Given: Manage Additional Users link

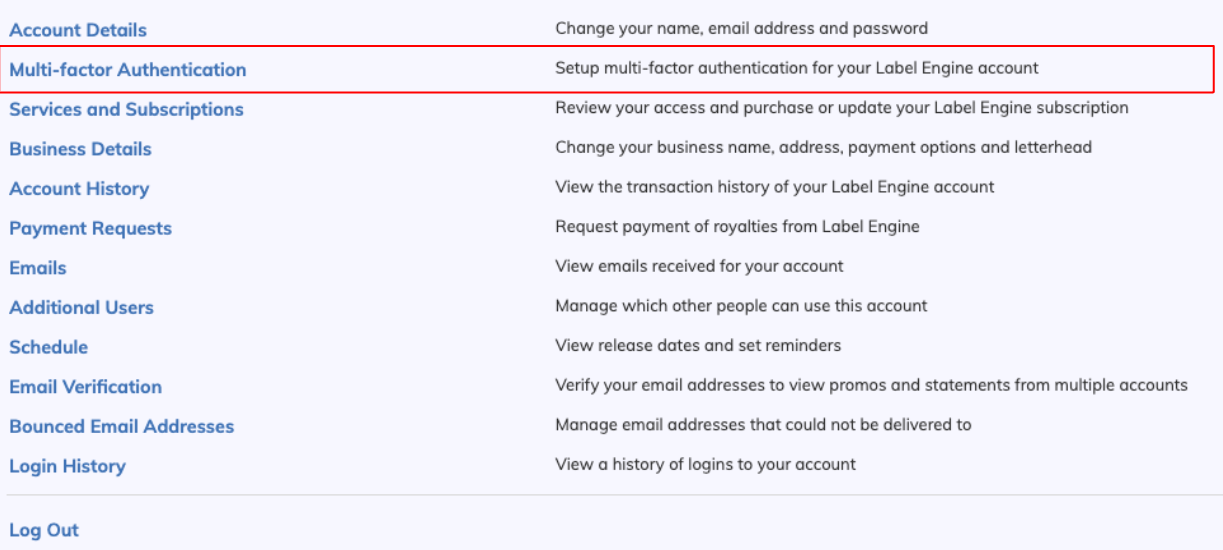Looking at the screenshot, I should click(82, 308).
